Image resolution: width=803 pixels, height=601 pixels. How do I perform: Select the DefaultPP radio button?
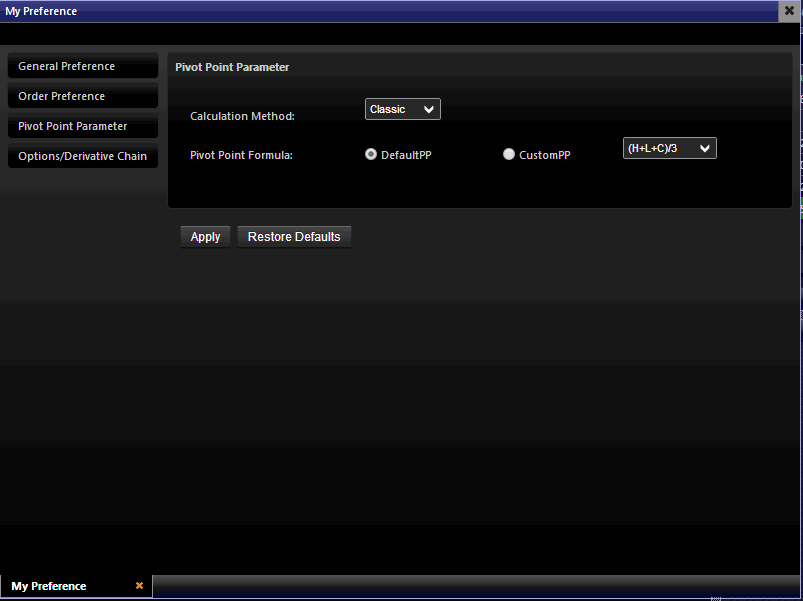pos(371,154)
